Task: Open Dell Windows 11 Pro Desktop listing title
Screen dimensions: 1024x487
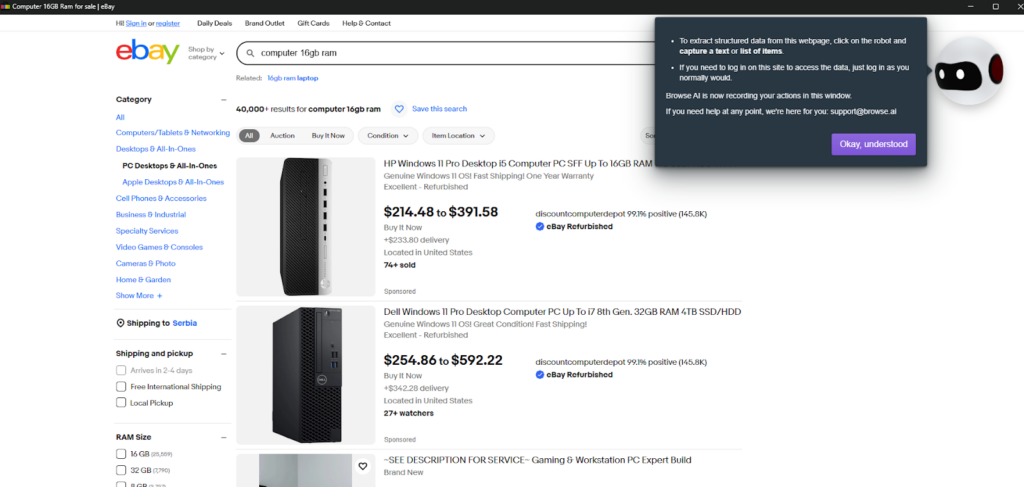Action: pyautogui.click(x=562, y=312)
